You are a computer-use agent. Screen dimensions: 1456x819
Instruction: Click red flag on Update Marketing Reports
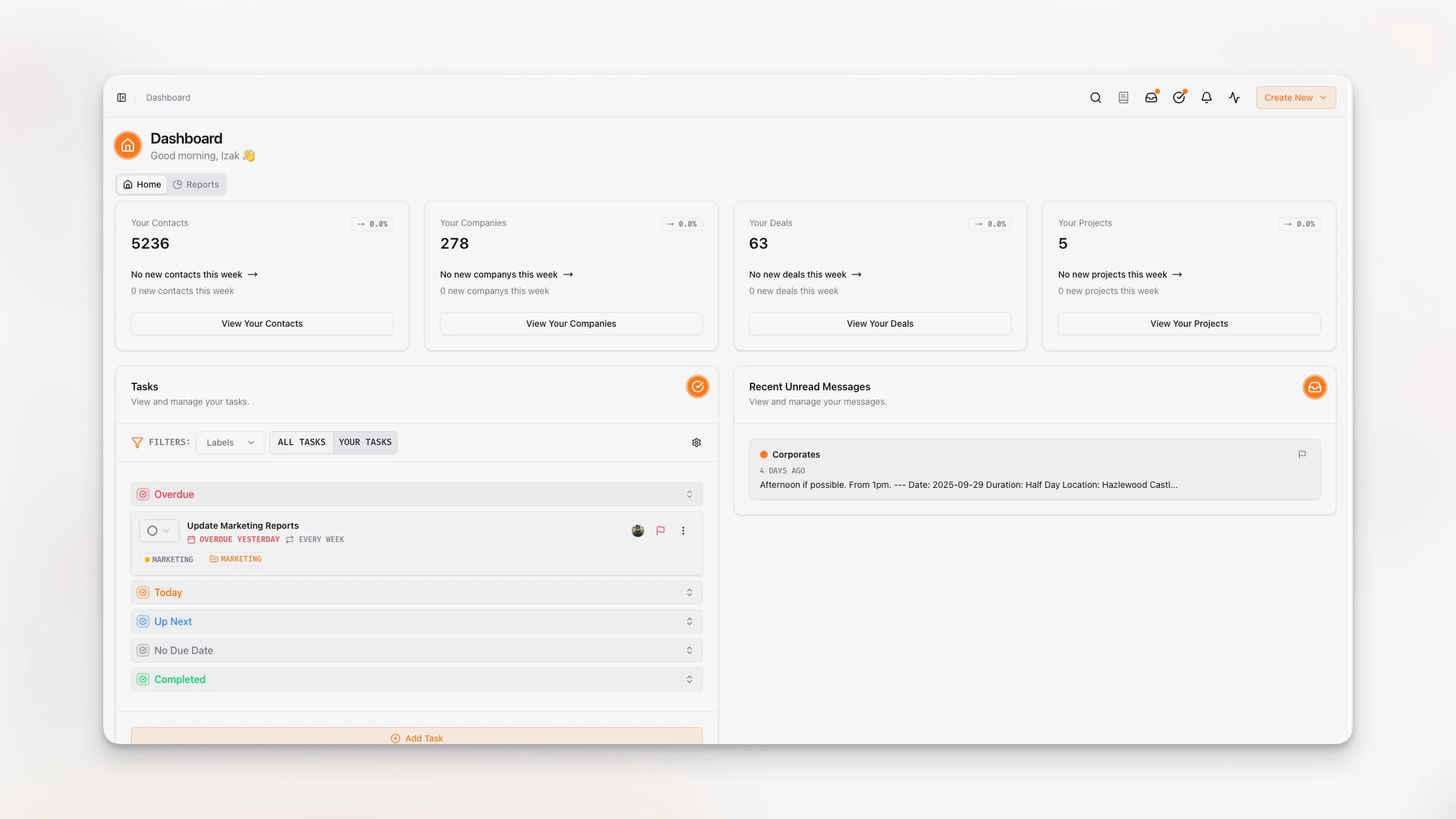pos(660,530)
